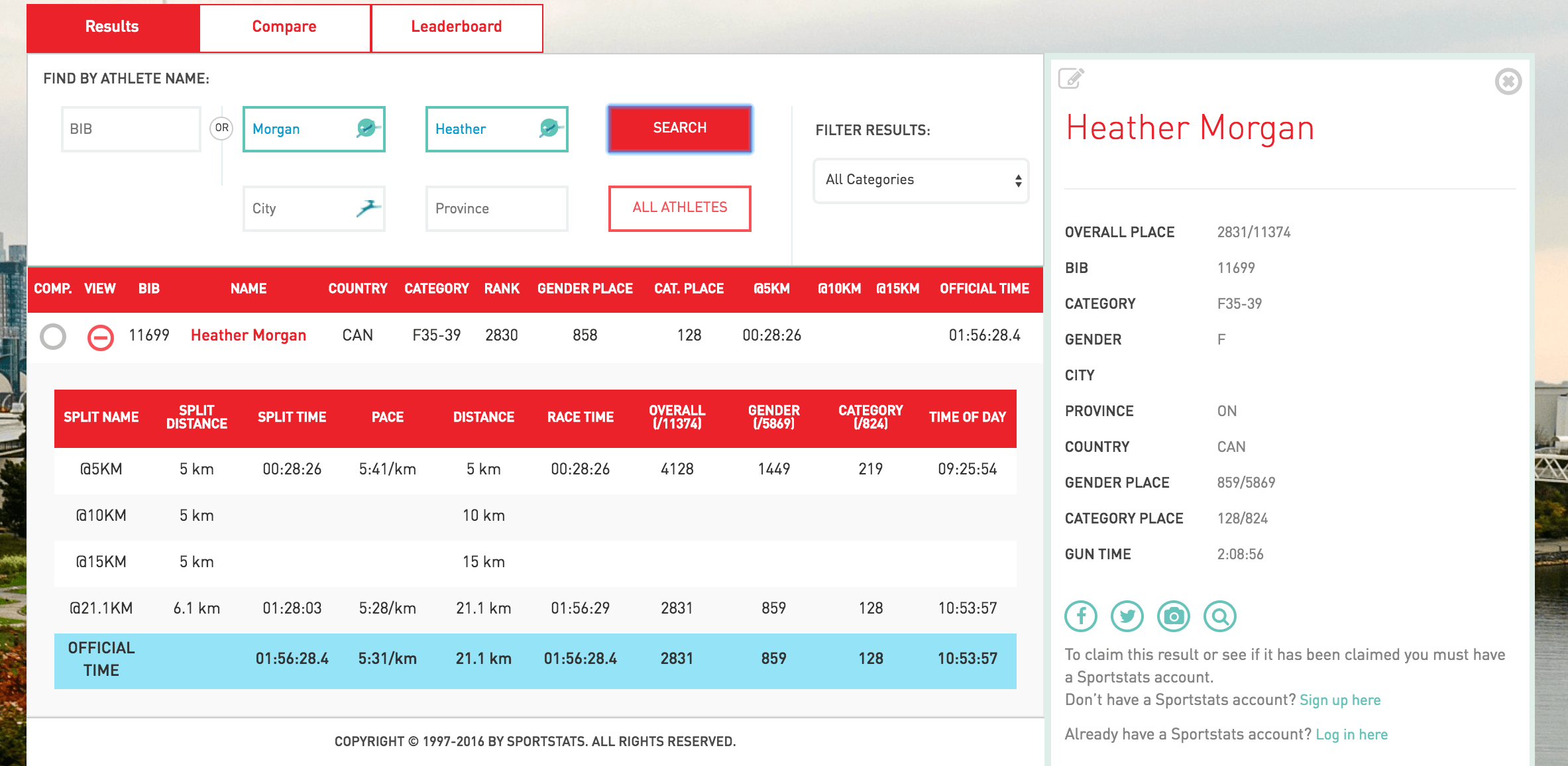Click the Sign up here link
The width and height of the screenshot is (1568, 766).
pyautogui.click(x=1340, y=700)
